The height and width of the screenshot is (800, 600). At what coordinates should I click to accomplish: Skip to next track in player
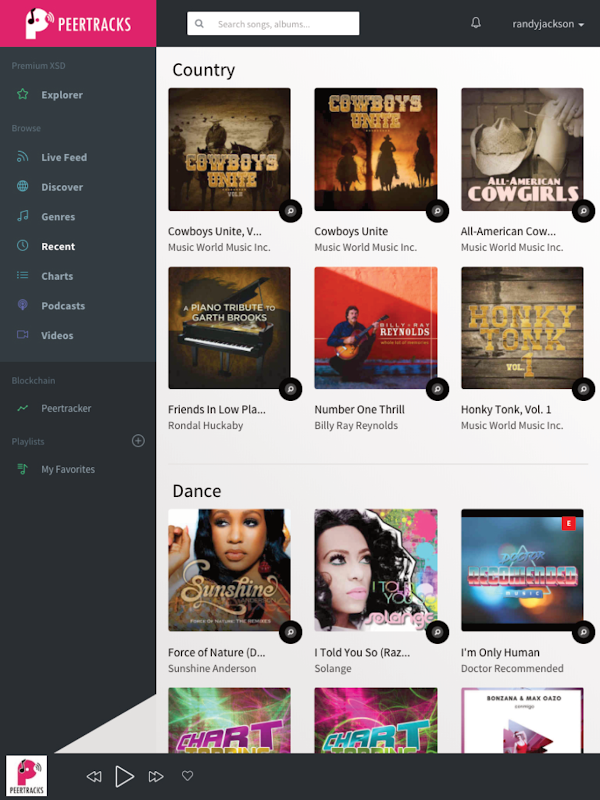(x=156, y=777)
